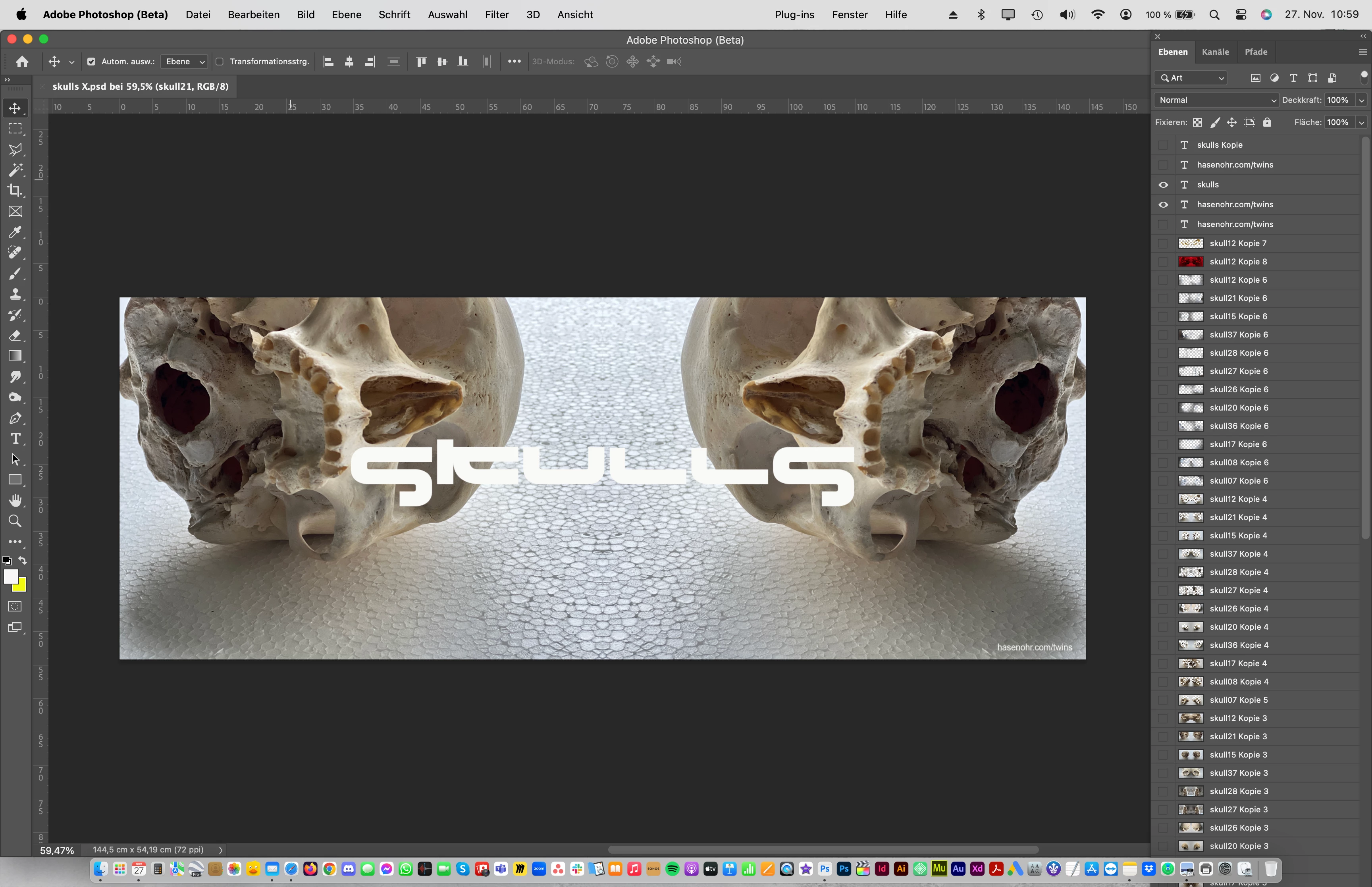Select the Eraser tool
This screenshot has width=1372, height=887.
15,335
